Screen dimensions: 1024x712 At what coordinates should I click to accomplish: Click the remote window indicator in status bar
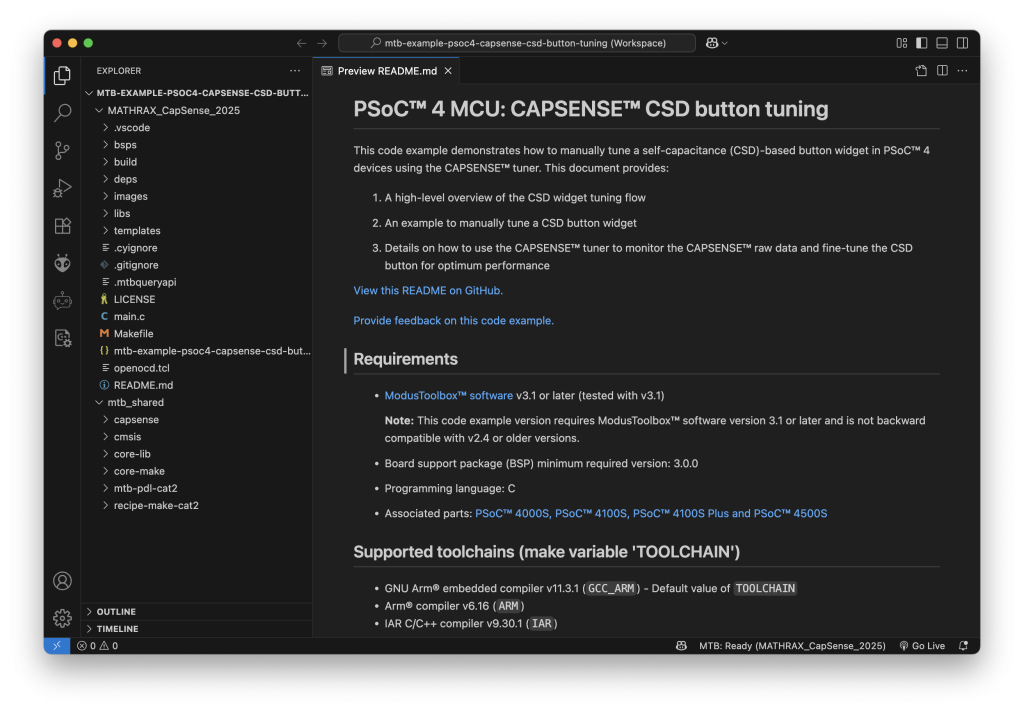tap(57, 645)
